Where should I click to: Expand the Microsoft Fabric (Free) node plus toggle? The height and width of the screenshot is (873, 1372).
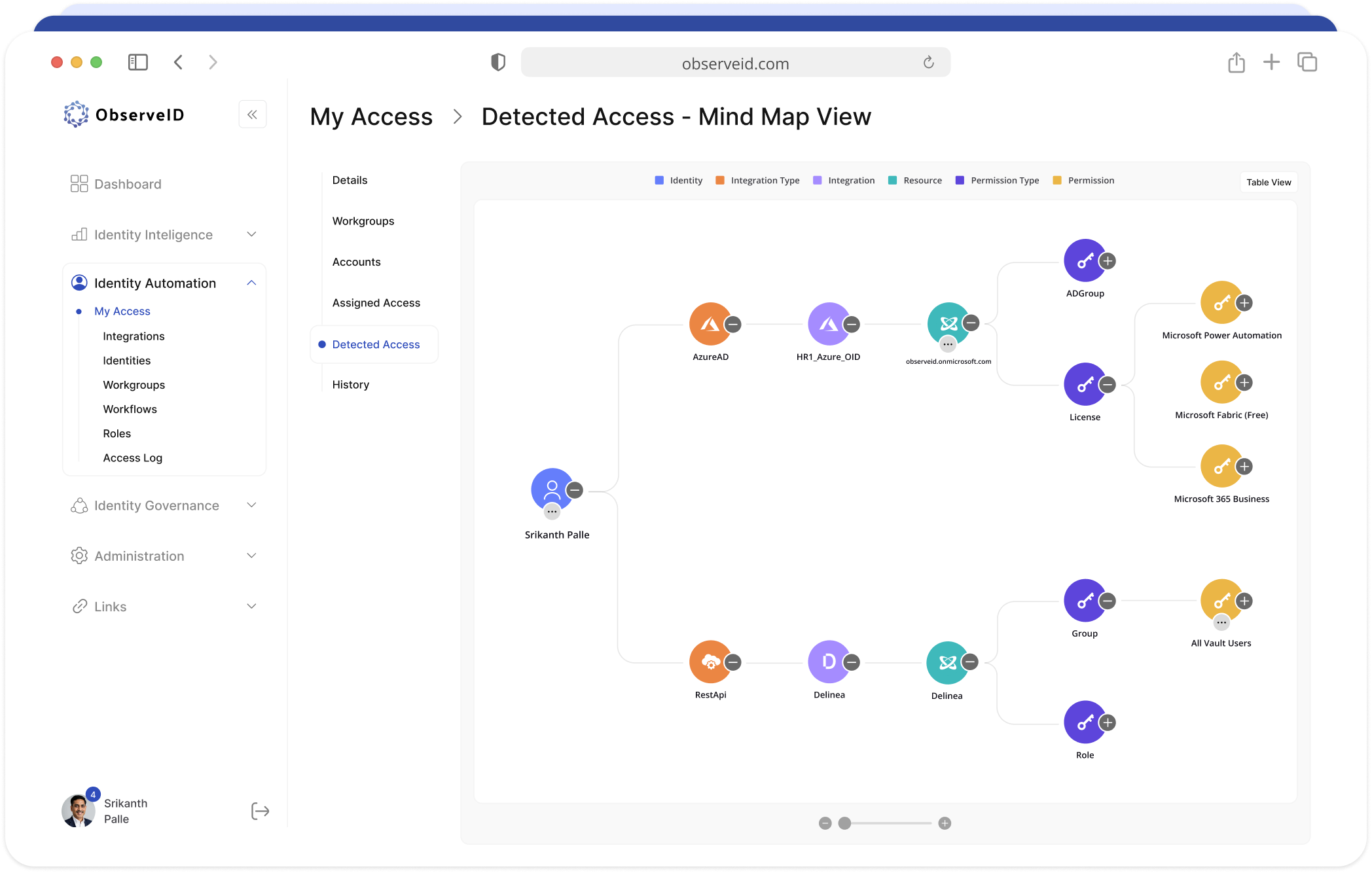tap(1244, 383)
